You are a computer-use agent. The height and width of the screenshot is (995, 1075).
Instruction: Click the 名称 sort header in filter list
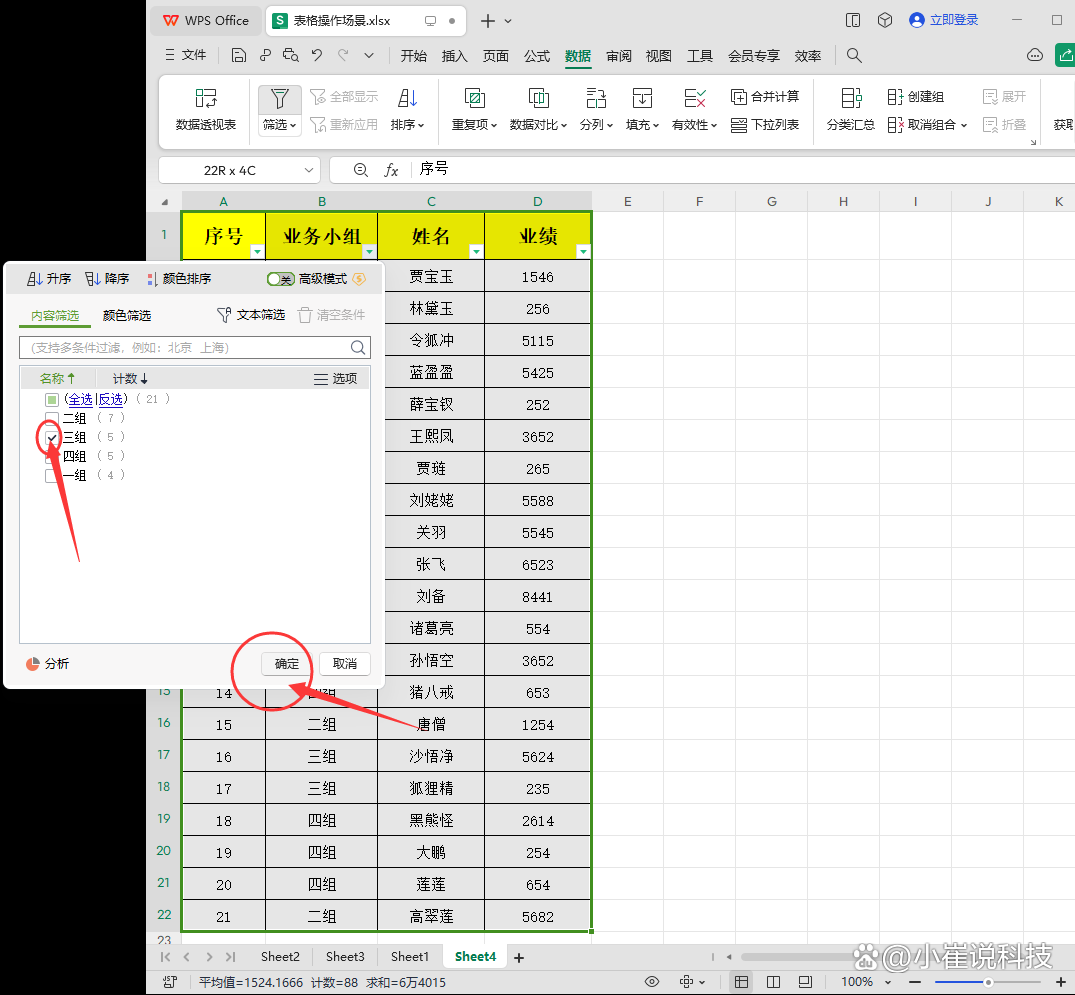(57, 379)
